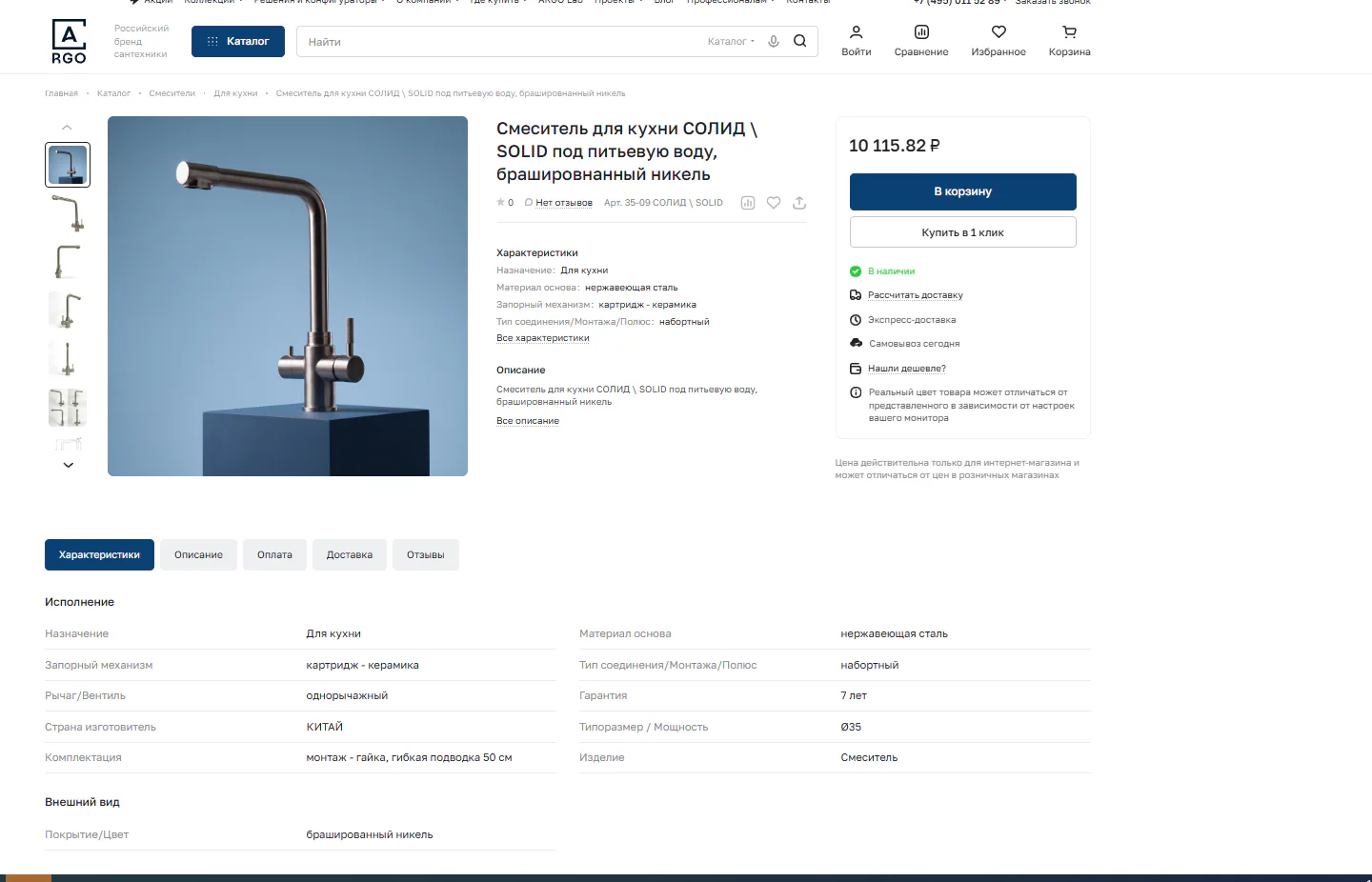The width and height of the screenshot is (1372, 882).
Task: Go to Главная breadcrumb
Action: pyautogui.click(x=61, y=93)
